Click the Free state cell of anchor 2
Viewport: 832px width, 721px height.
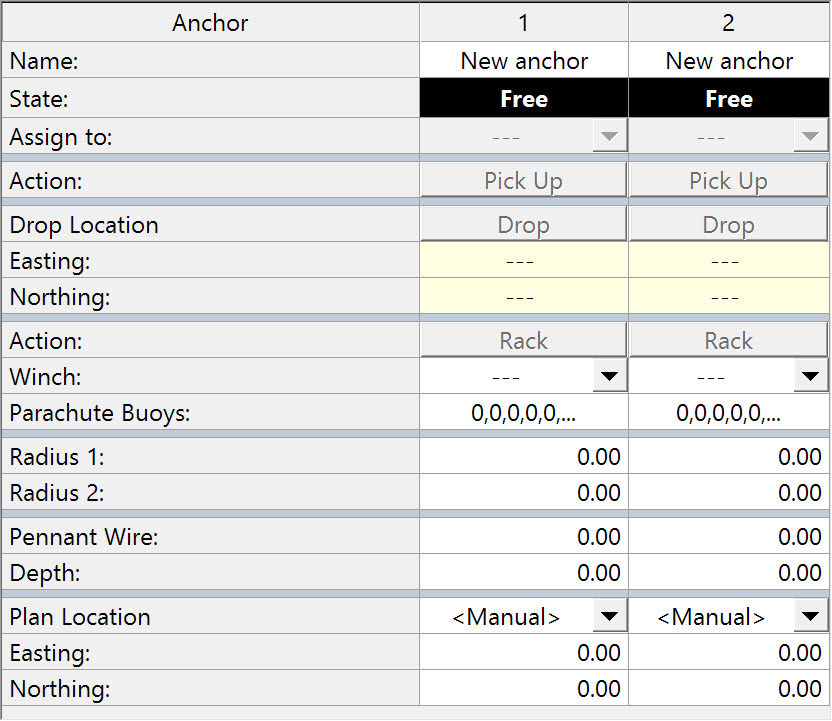click(729, 99)
